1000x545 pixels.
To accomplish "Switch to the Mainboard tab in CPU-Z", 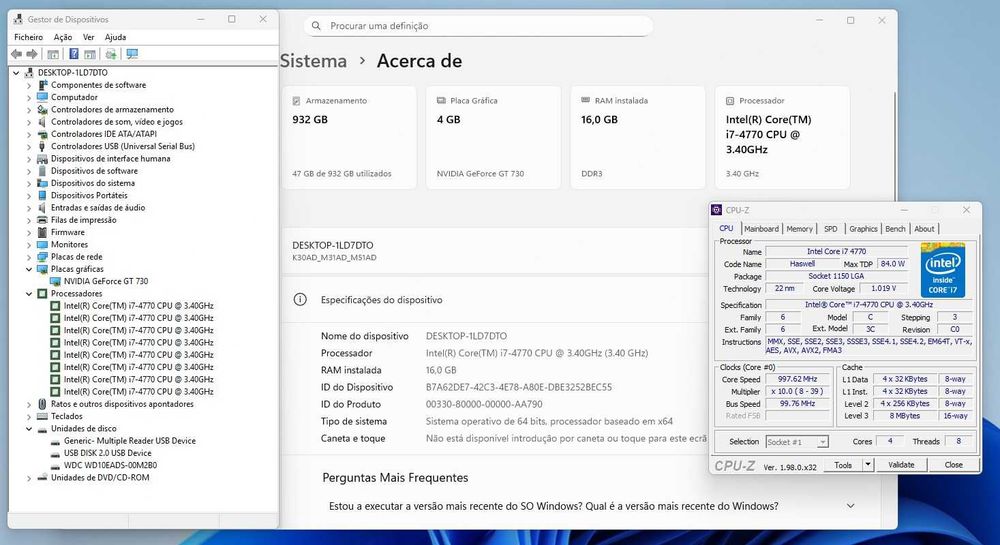I will coord(761,229).
